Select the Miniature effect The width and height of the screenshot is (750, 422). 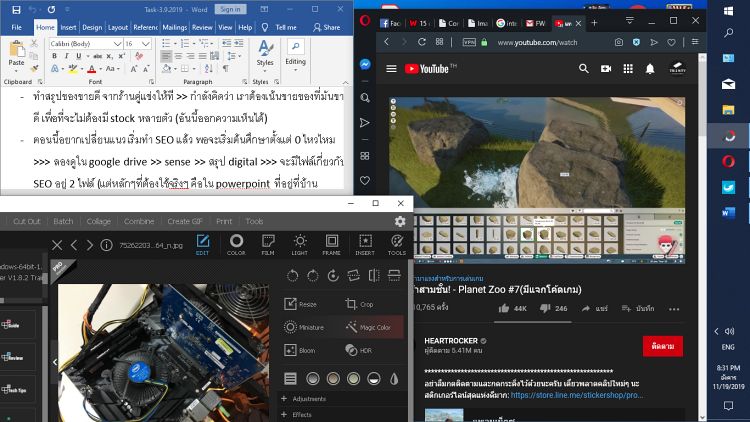coord(304,327)
